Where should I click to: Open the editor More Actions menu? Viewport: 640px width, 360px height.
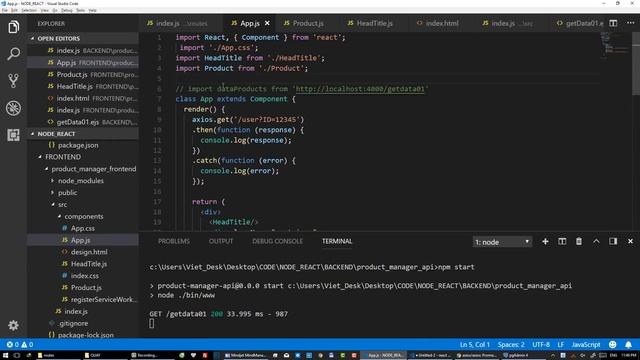[x=631, y=23]
